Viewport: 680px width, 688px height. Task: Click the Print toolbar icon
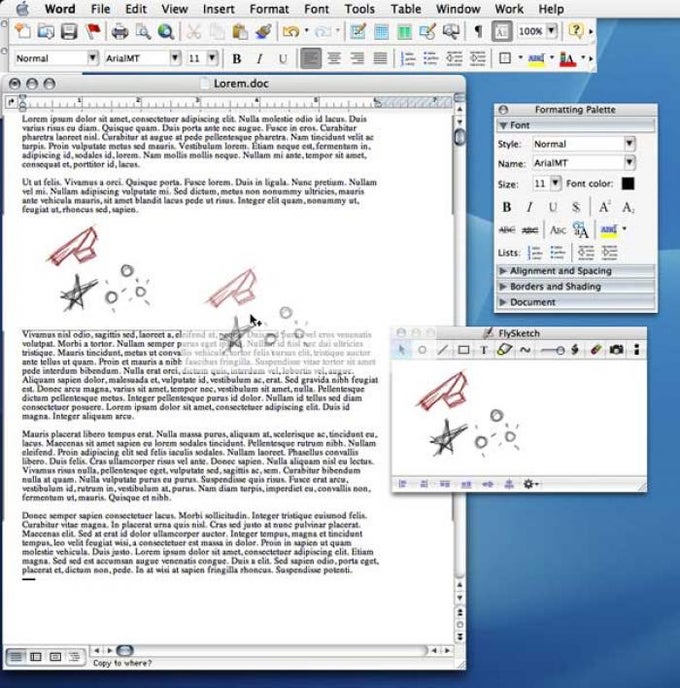click(x=119, y=31)
